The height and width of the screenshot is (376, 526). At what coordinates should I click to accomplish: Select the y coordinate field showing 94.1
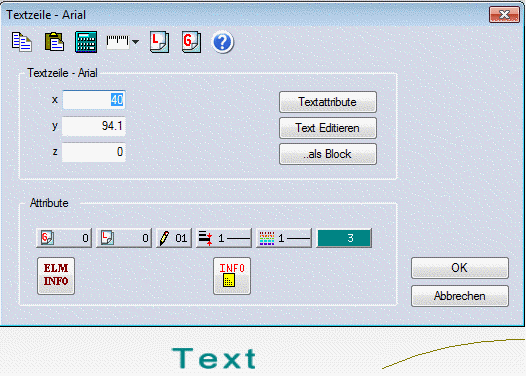pyautogui.click(x=94, y=126)
